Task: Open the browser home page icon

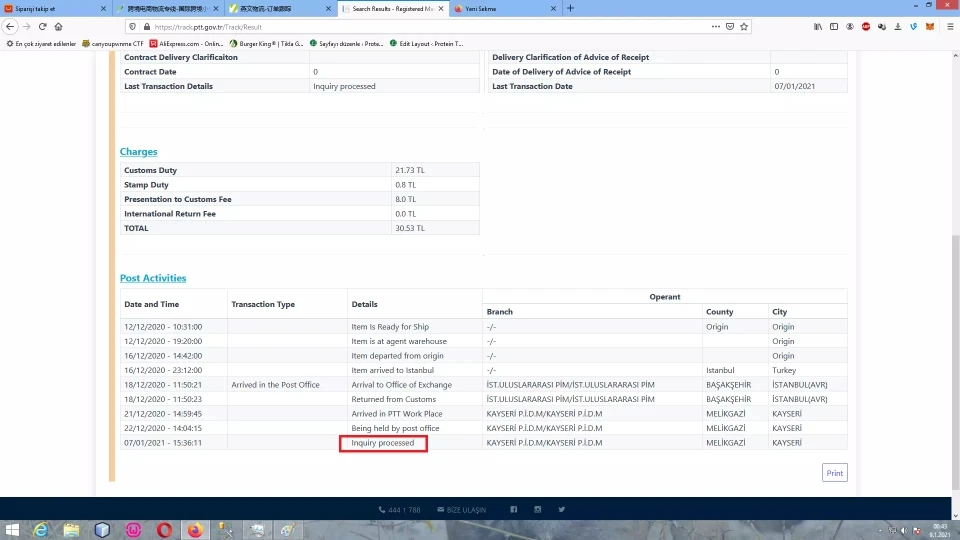Action: click(x=58, y=26)
